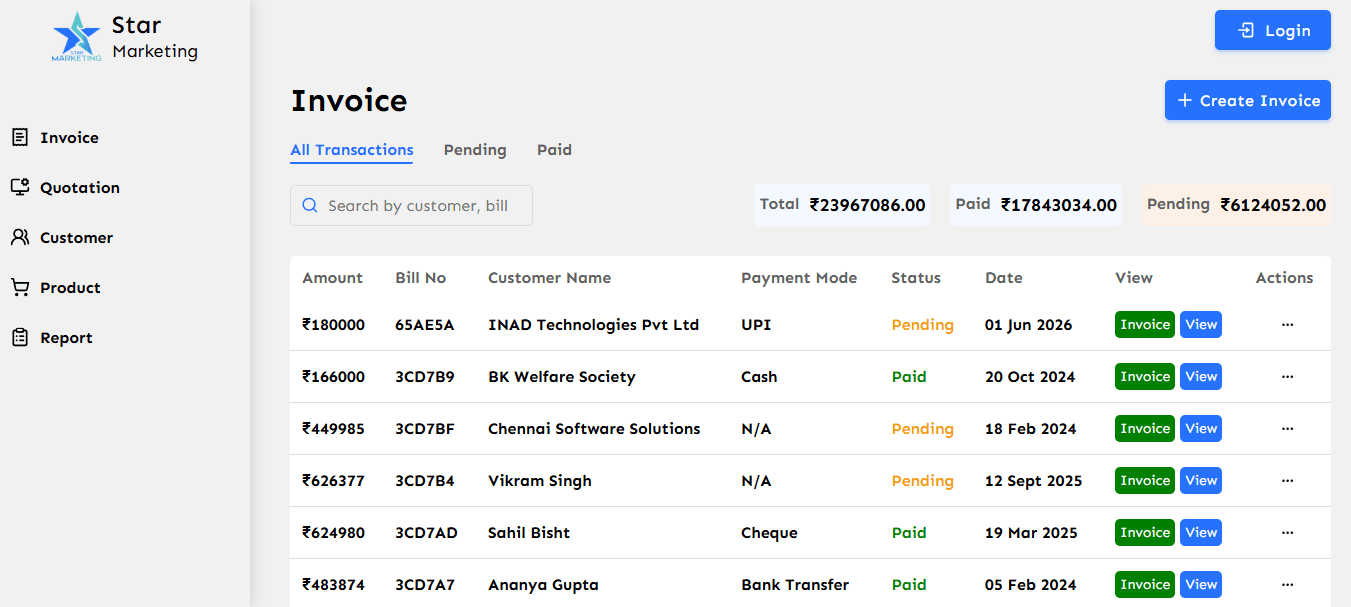
Task: Click bill number 3CD7B9
Action: 425,377
